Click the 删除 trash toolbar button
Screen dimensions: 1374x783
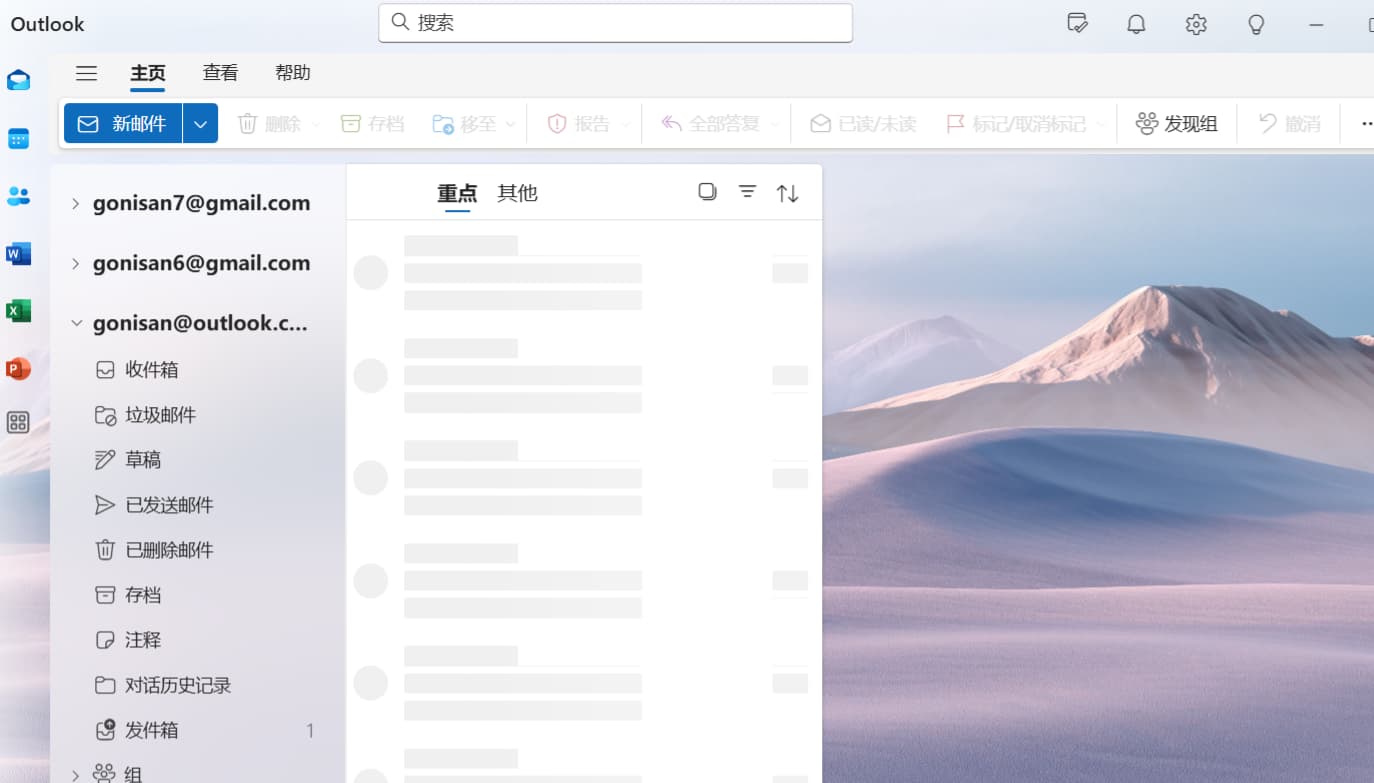click(x=269, y=124)
